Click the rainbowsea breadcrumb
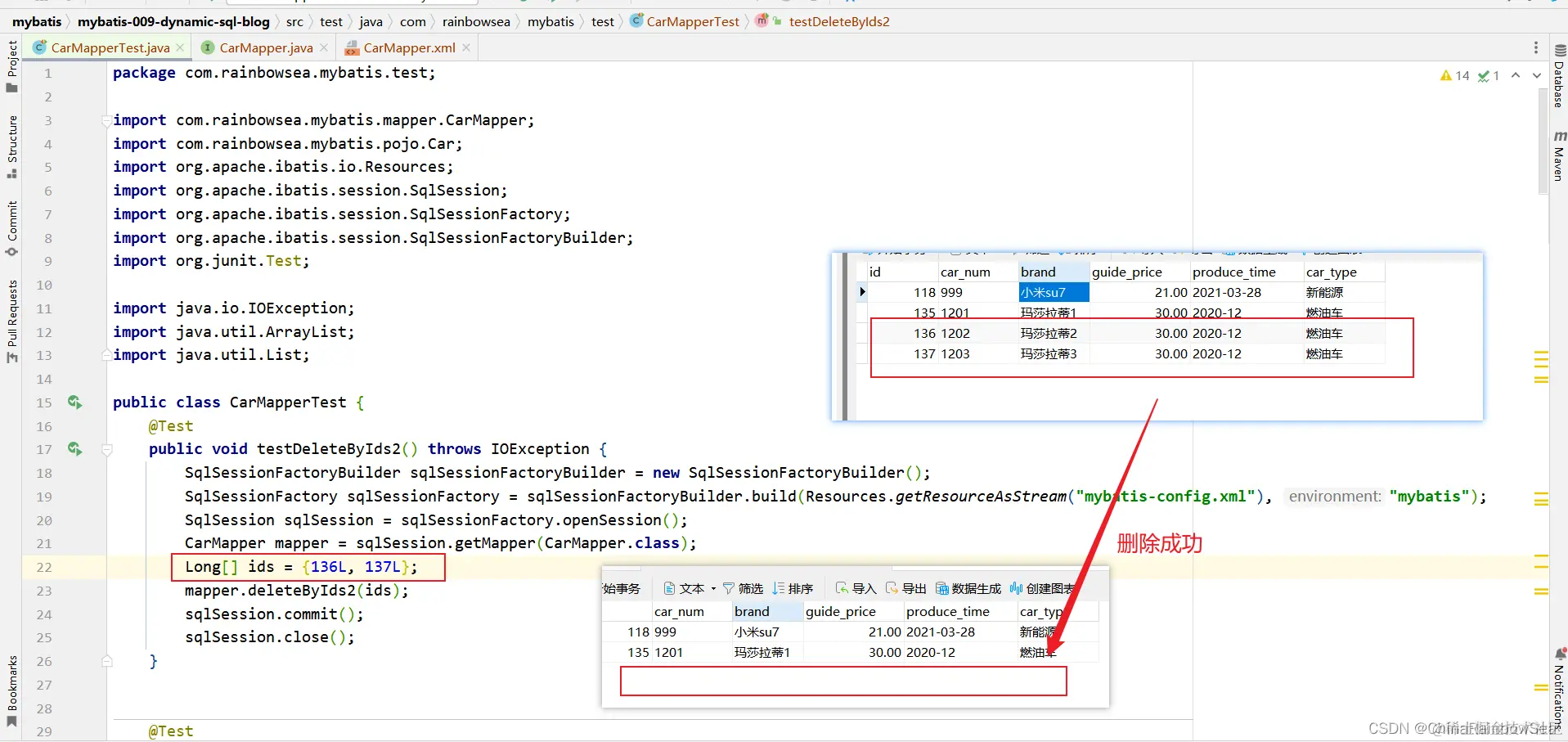 coord(476,21)
